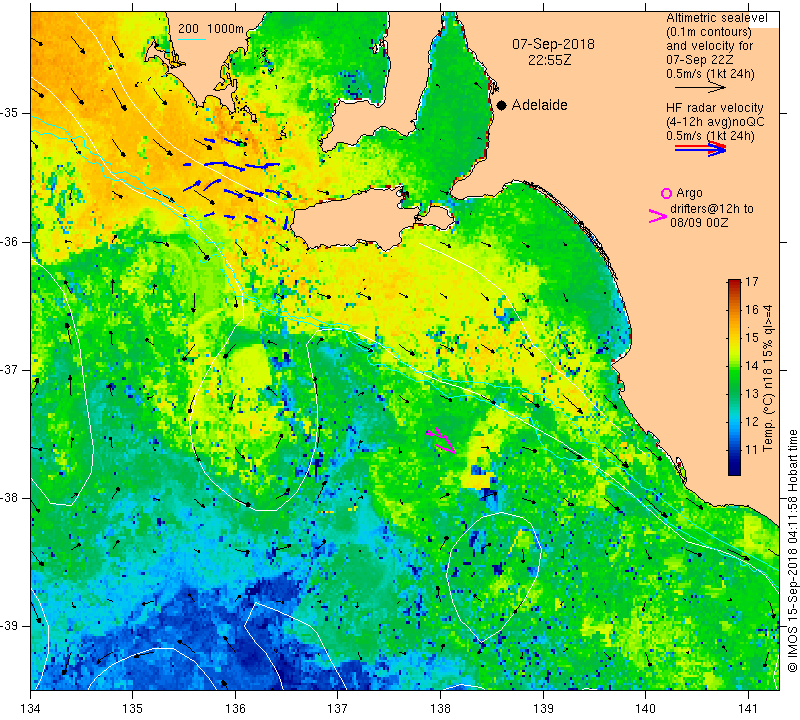
Task: Click the latitude label -35
Action: tap(10, 113)
